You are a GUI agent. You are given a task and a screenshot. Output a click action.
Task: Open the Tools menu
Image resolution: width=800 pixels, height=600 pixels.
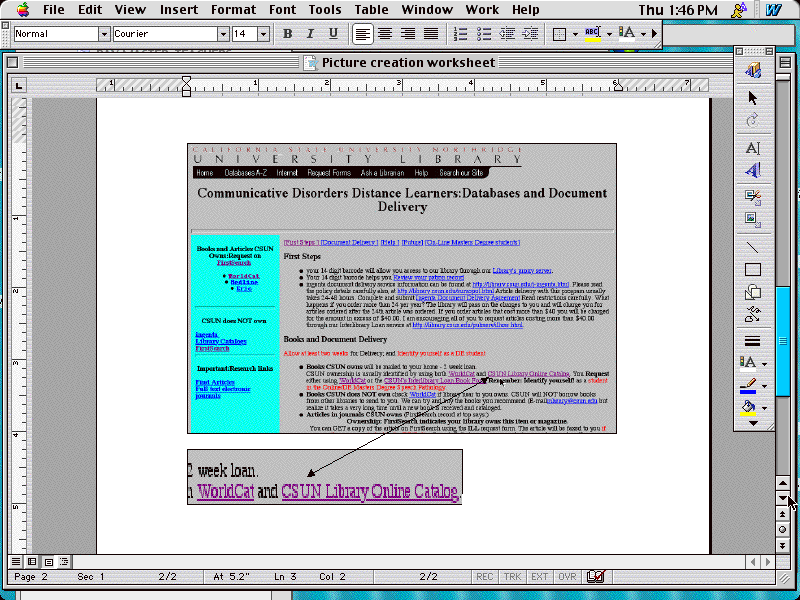coord(325,10)
